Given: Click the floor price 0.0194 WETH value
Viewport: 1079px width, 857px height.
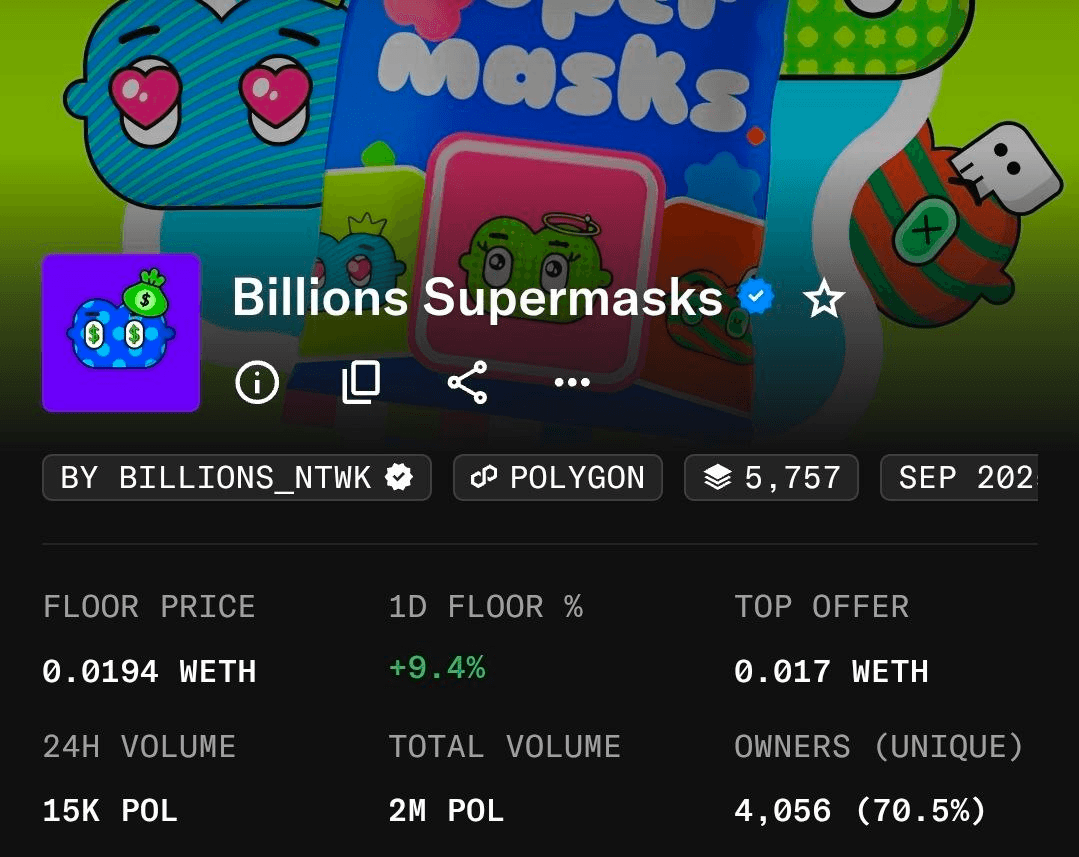Looking at the screenshot, I should click(149, 671).
